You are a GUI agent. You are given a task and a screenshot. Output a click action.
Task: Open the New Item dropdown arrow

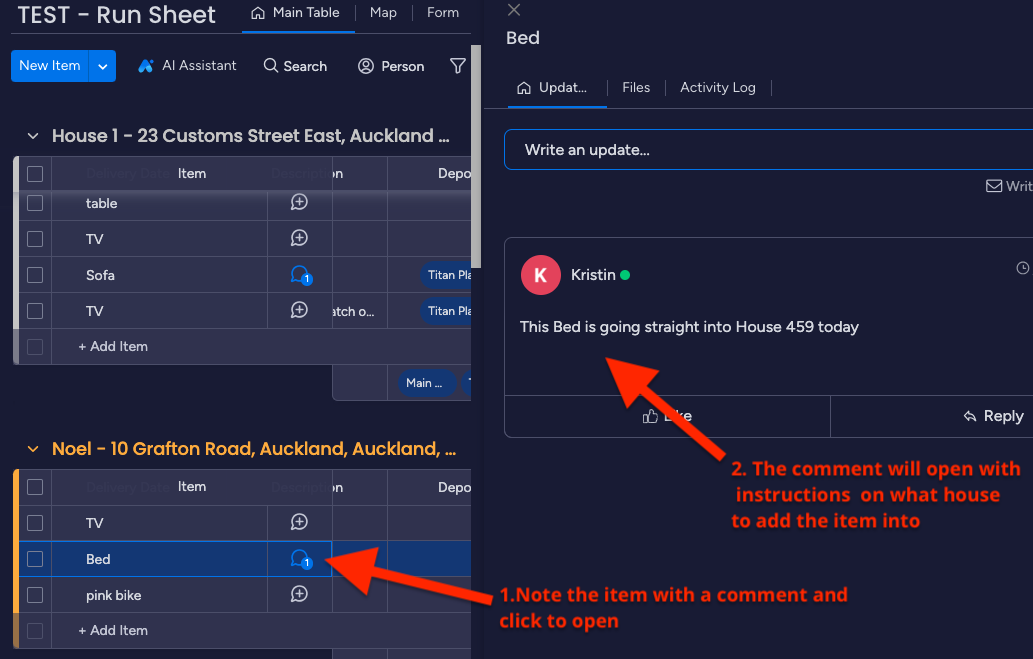tap(102, 66)
